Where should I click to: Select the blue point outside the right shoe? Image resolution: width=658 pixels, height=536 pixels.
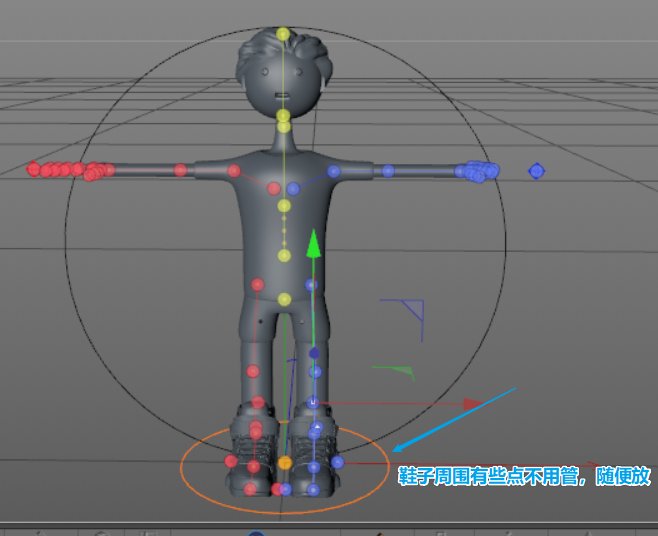click(337, 463)
